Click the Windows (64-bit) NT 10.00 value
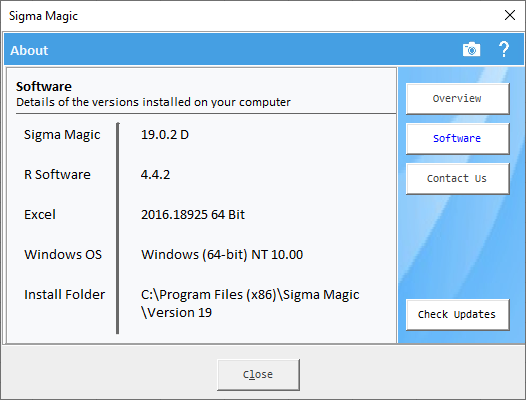The width and height of the screenshot is (526, 400). [x=222, y=255]
